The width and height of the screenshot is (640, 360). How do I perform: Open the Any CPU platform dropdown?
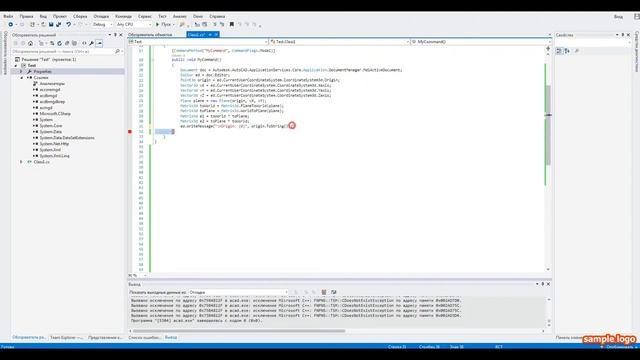(133, 24)
